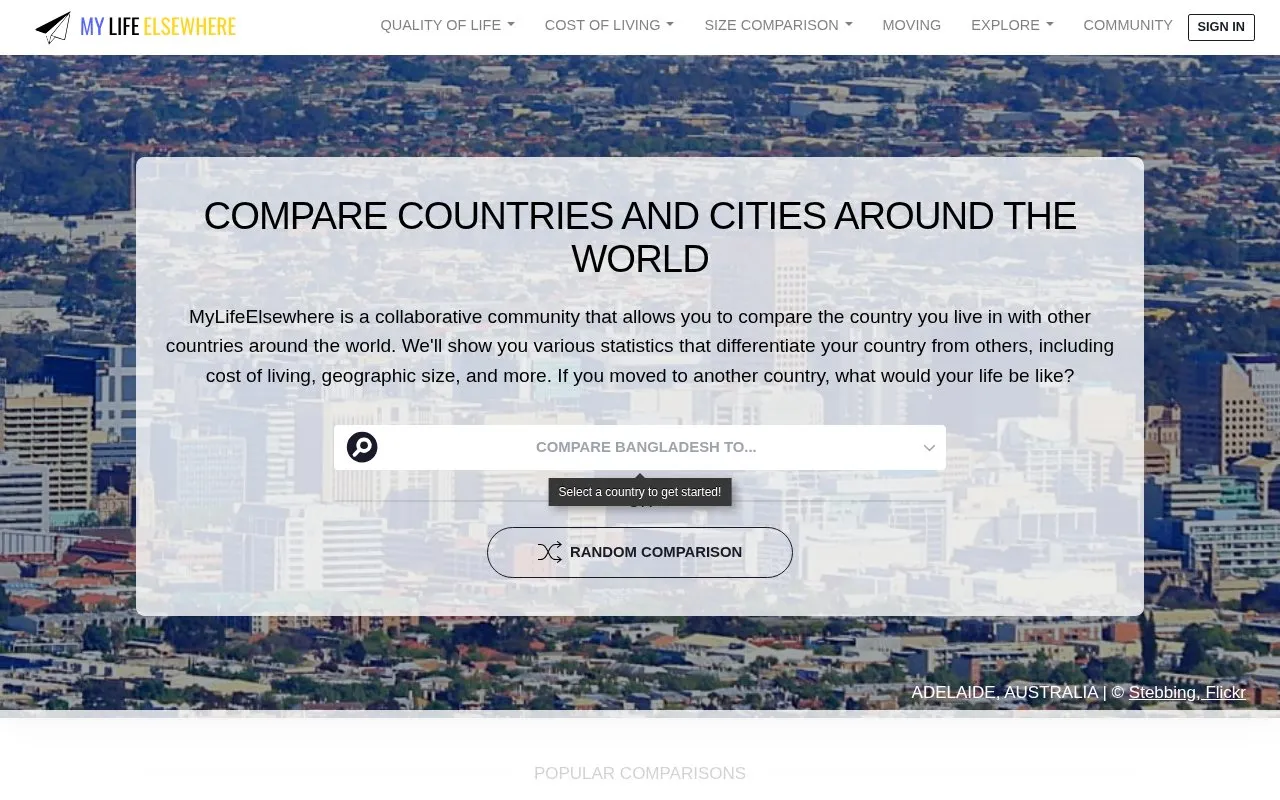Open the Stebbing, Flickr photo credit link
This screenshot has height=800, width=1280.
[x=1187, y=692]
